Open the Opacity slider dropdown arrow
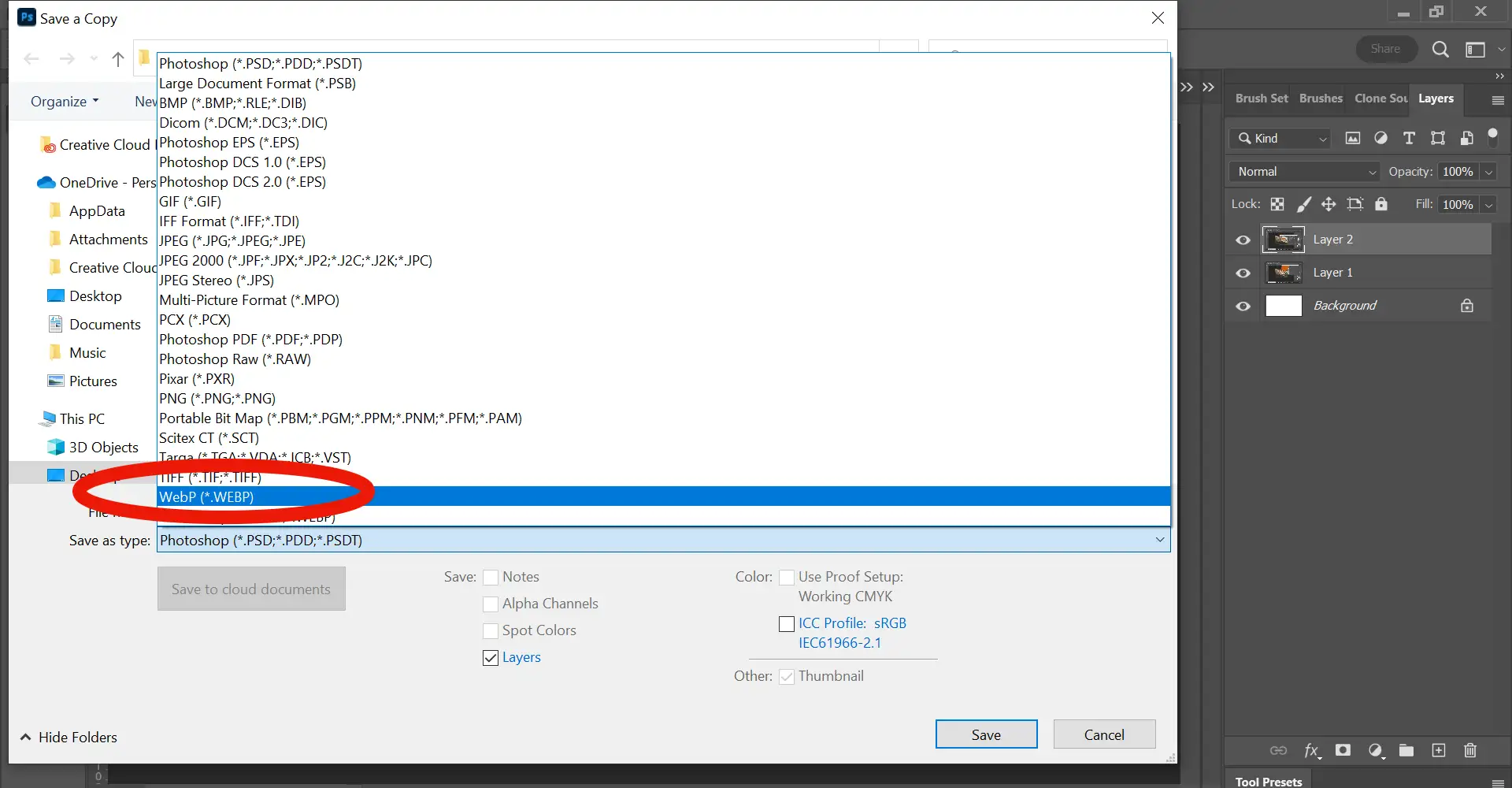The width and height of the screenshot is (1512, 788). (x=1488, y=172)
